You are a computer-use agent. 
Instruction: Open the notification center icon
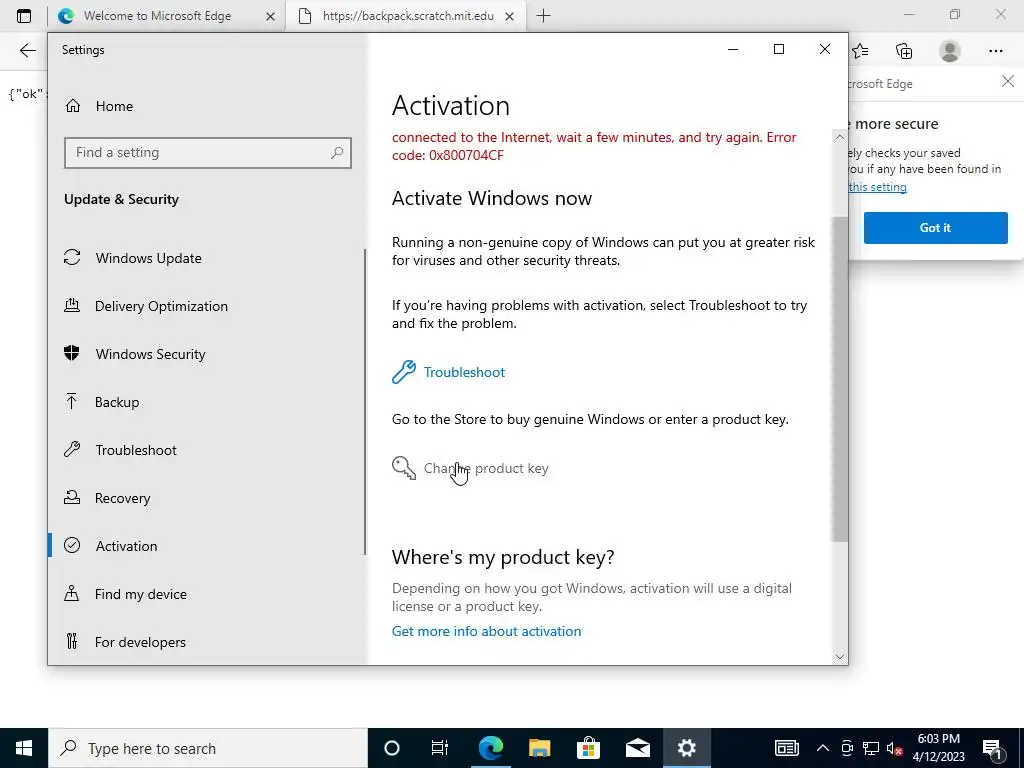point(992,748)
